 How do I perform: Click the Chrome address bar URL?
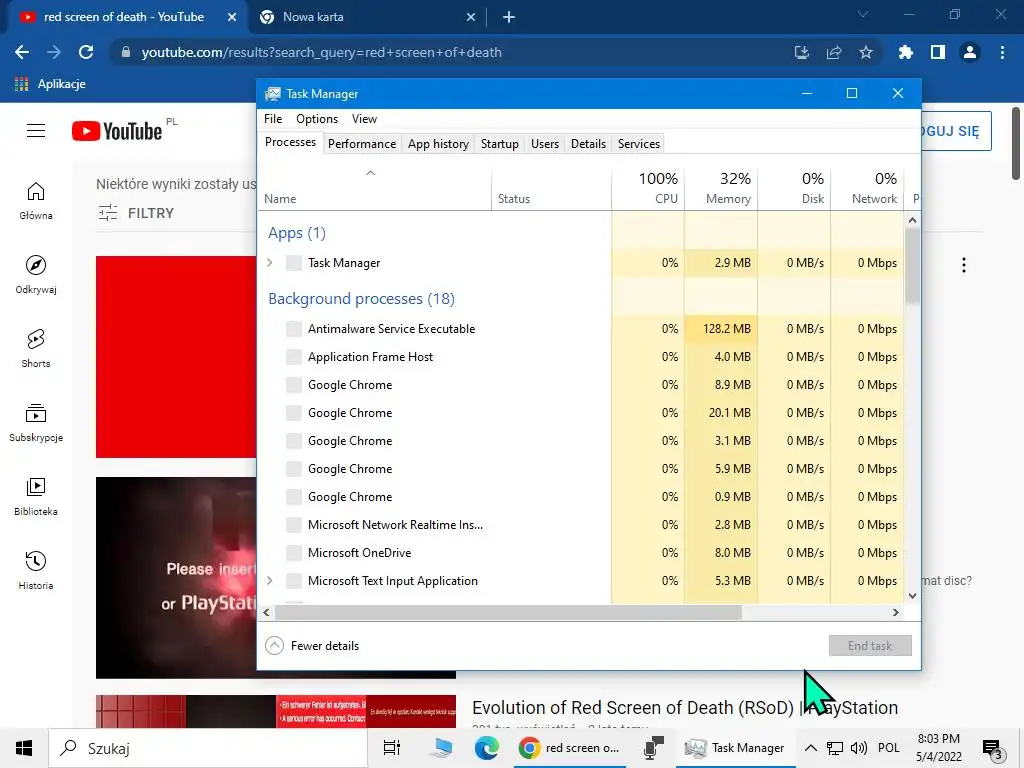[321, 52]
